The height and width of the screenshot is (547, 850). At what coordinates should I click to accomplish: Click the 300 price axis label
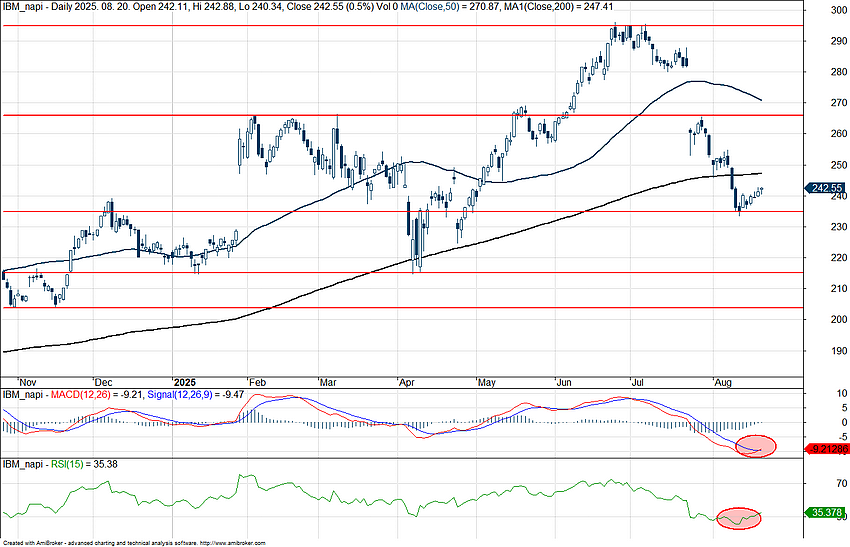pyautogui.click(x=839, y=10)
